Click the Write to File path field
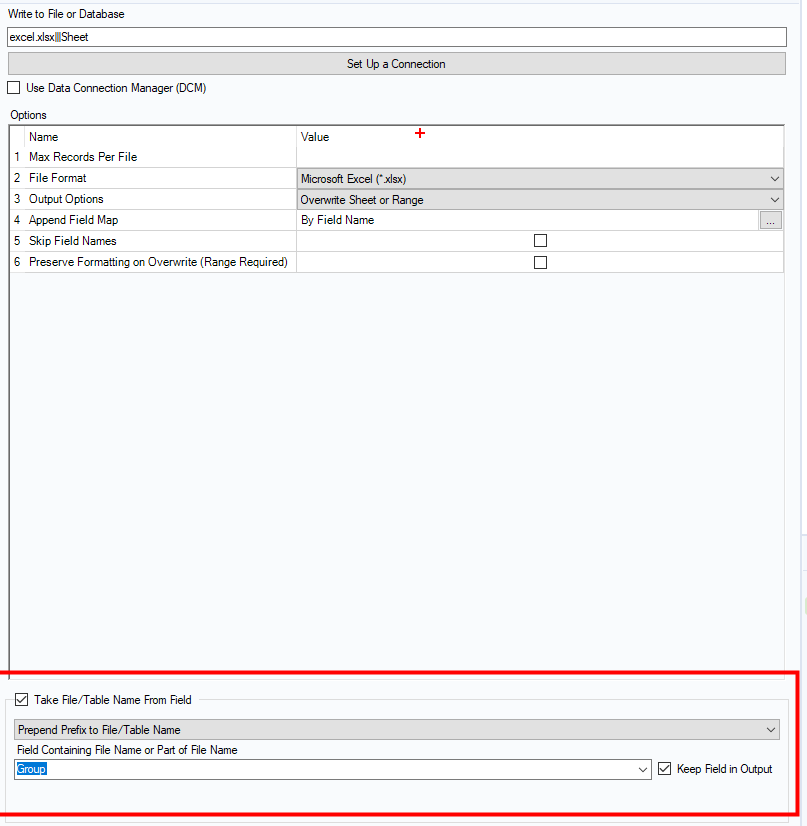Screen dimensions: 807x826 click(396, 37)
